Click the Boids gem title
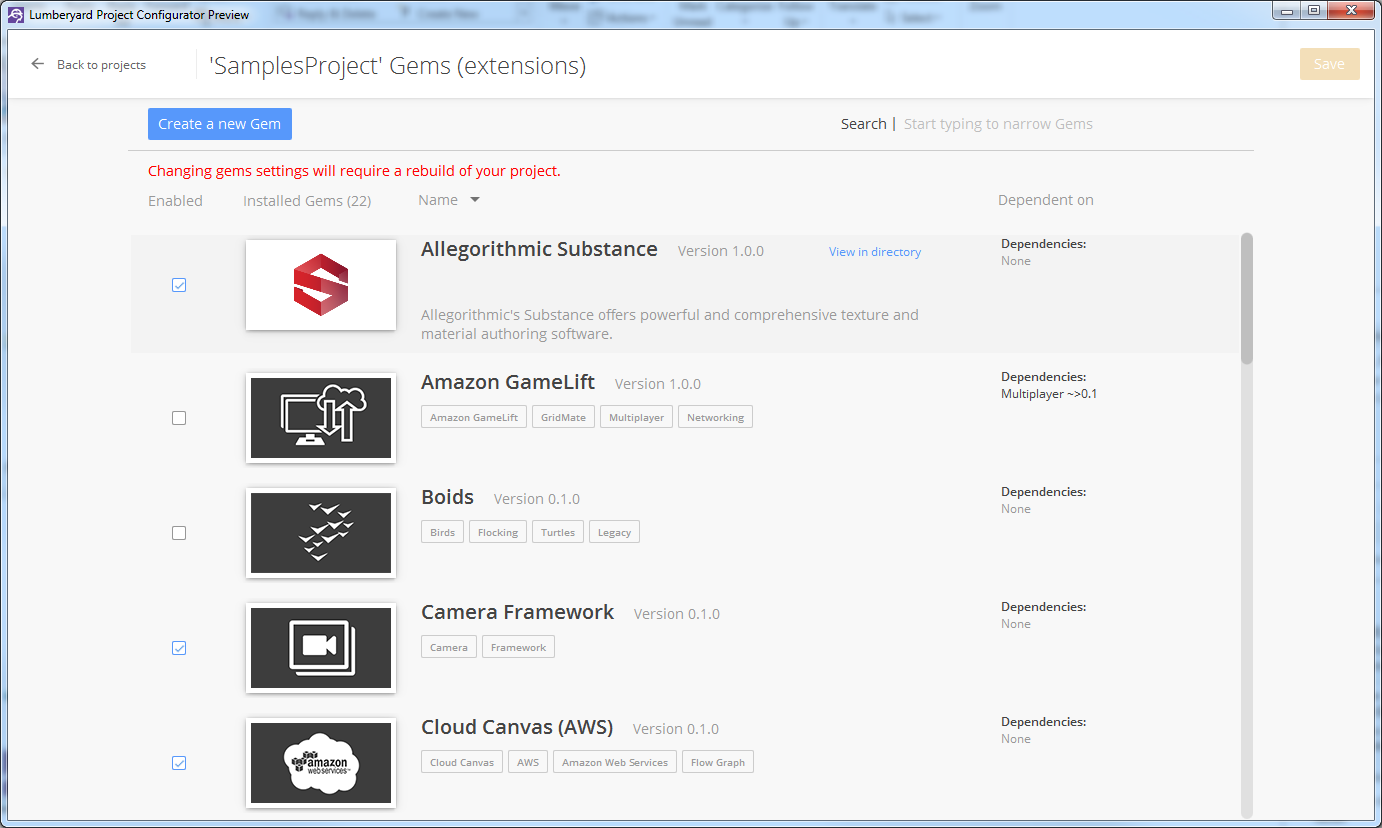The width and height of the screenshot is (1382, 828). pos(447,497)
